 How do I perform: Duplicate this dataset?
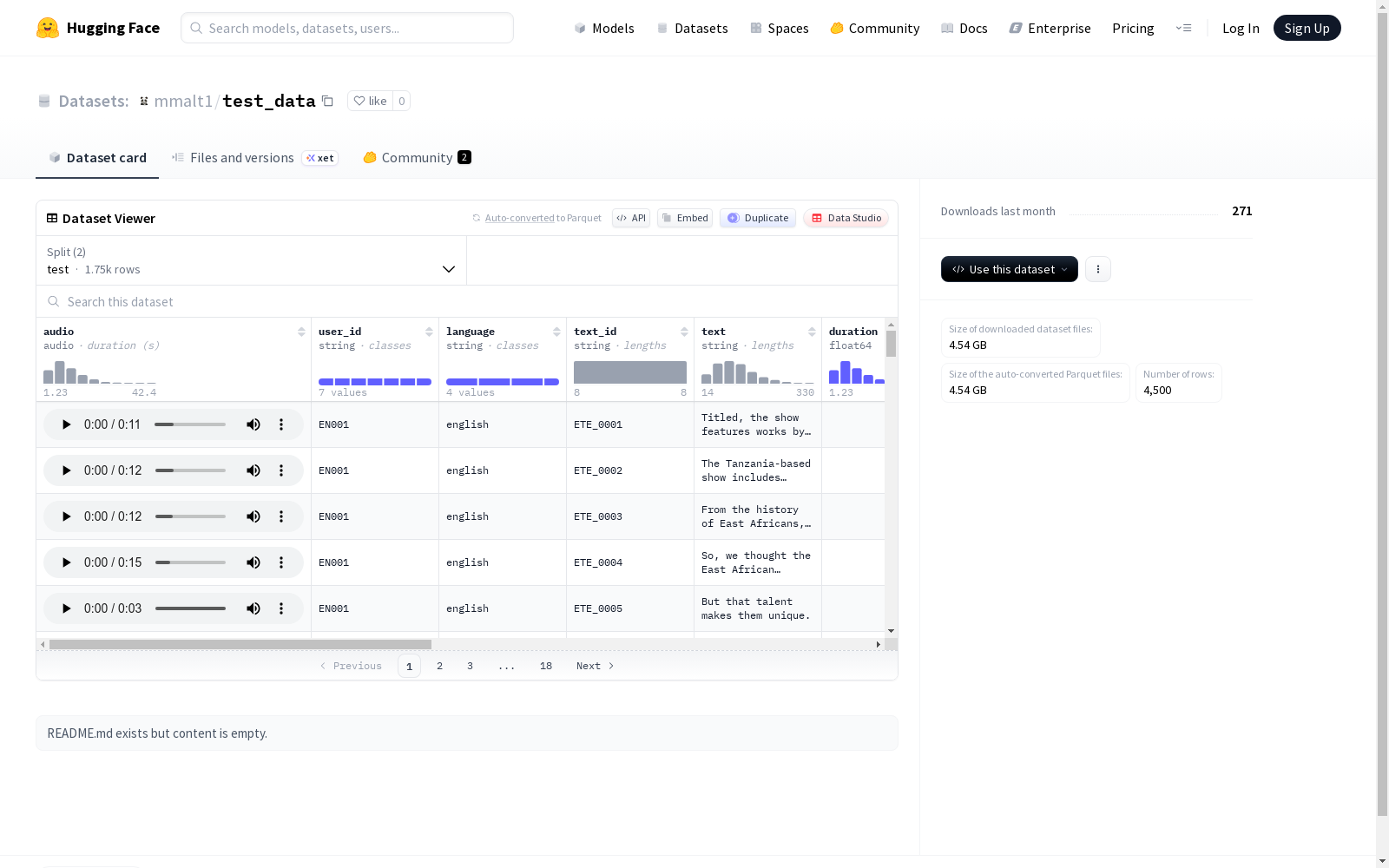pyautogui.click(x=758, y=218)
